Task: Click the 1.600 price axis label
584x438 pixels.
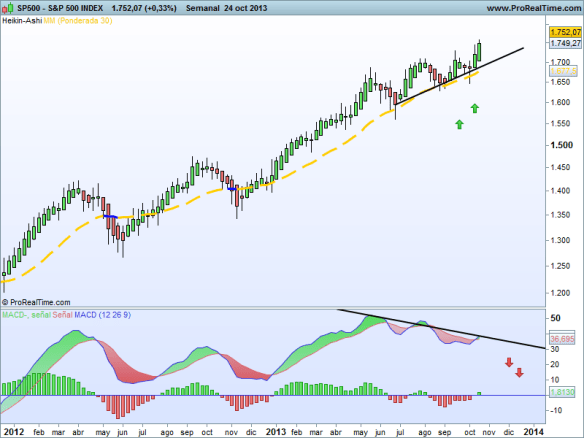Action: [560, 102]
